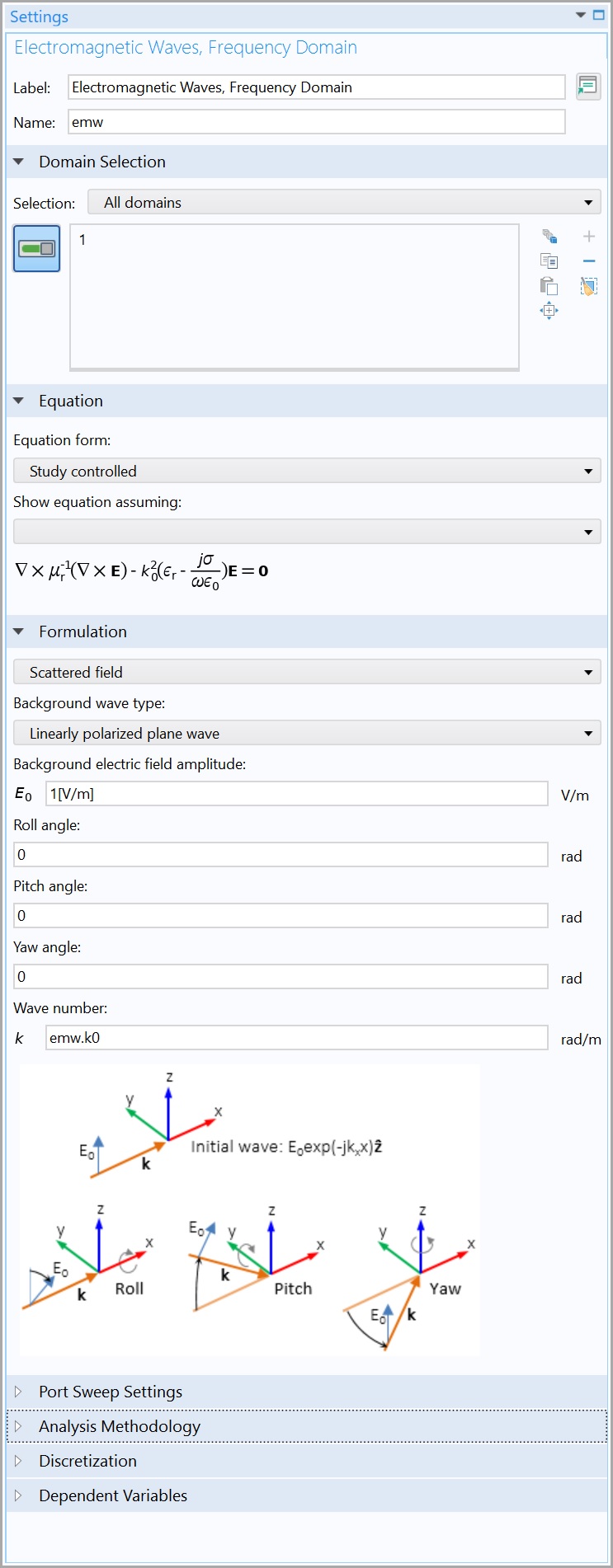This screenshot has width=613, height=1568.
Task: Click the Show Label icon beside Label field
Action: click(x=588, y=87)
